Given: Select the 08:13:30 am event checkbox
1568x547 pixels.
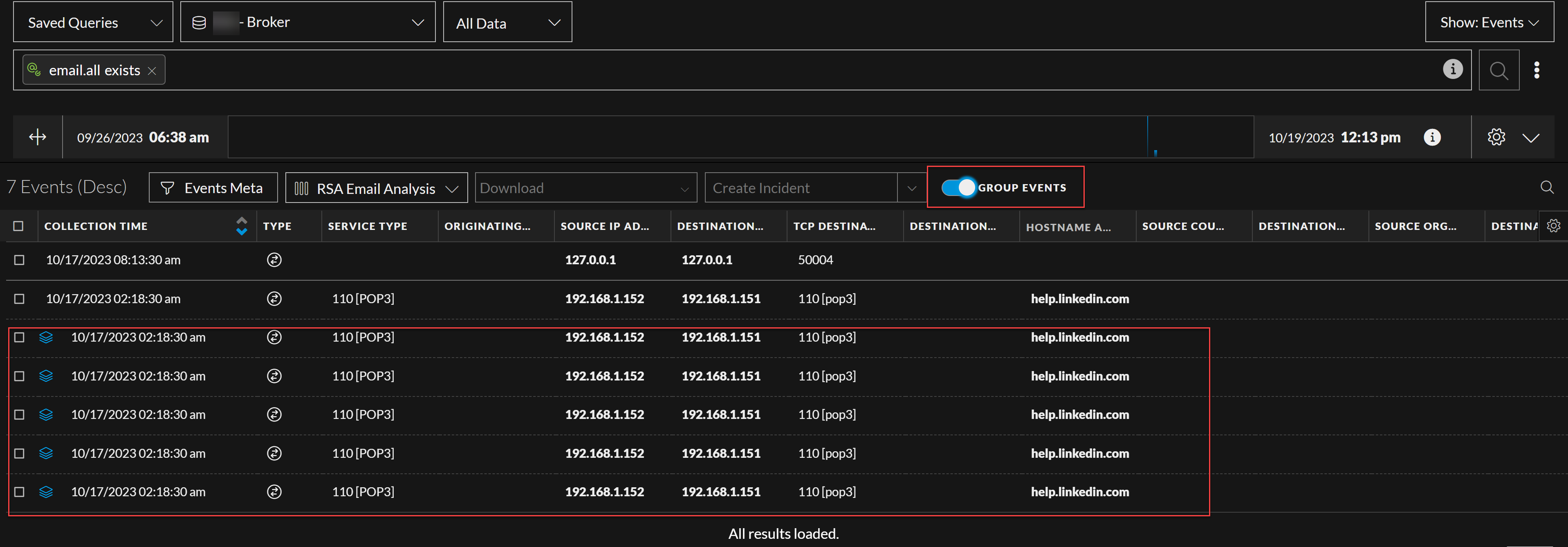Looking at the screenshot, I should click(x=20, y=260).
